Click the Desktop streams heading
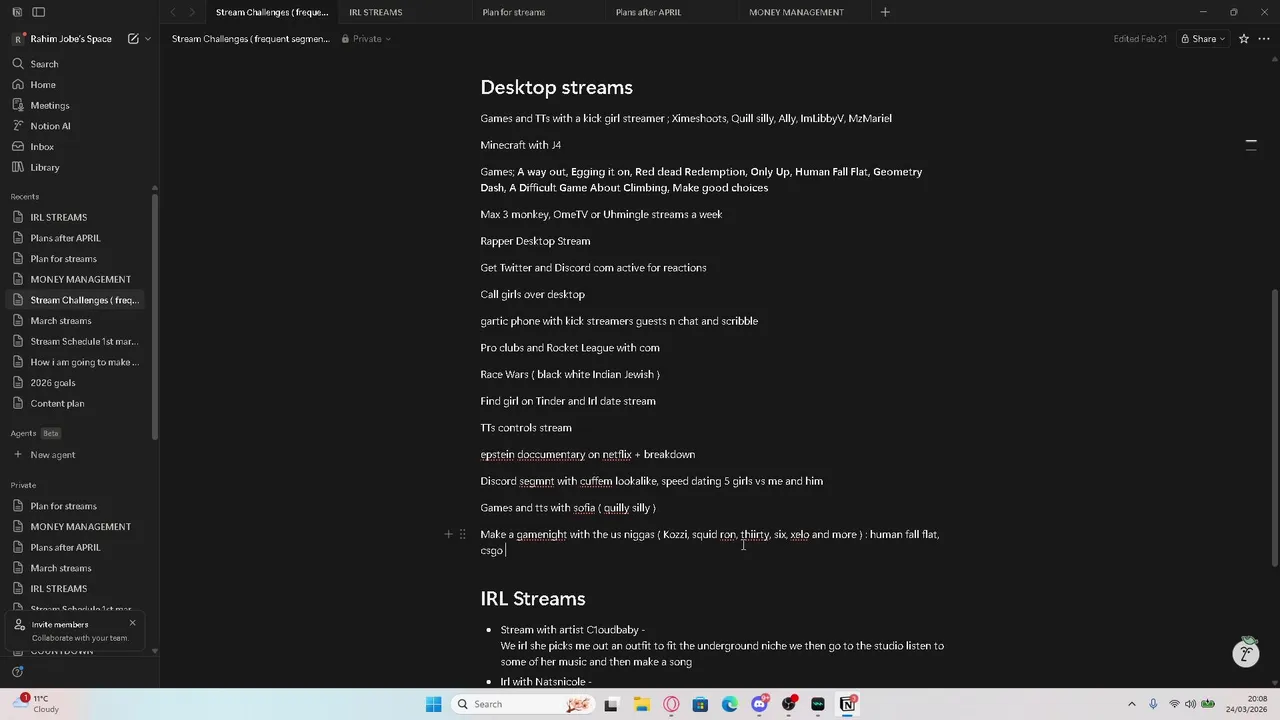Image resolution: width=1280 pixels, height=720 pixels. 556,87
